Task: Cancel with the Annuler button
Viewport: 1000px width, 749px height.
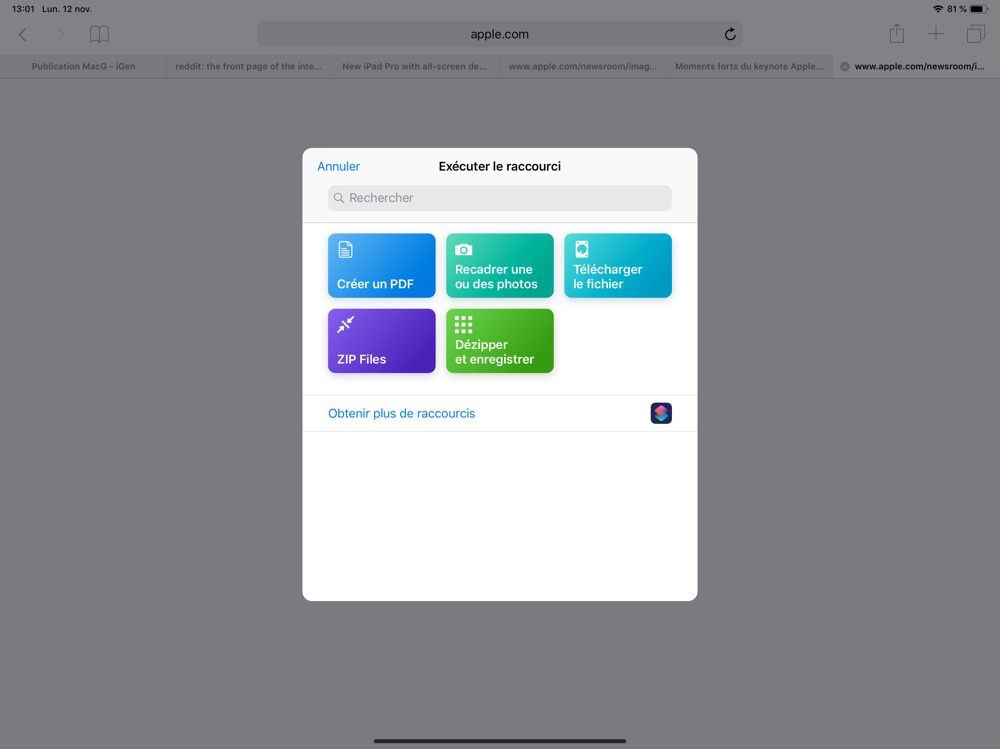Action: [x=339, y=167]
